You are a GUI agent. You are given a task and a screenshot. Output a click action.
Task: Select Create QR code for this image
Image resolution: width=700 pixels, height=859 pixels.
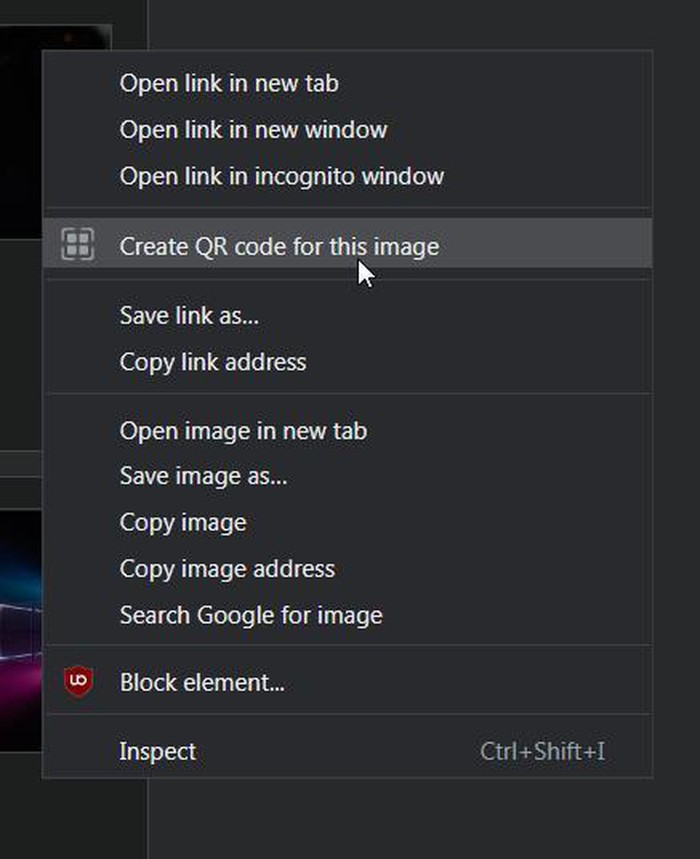pos(279,246)
